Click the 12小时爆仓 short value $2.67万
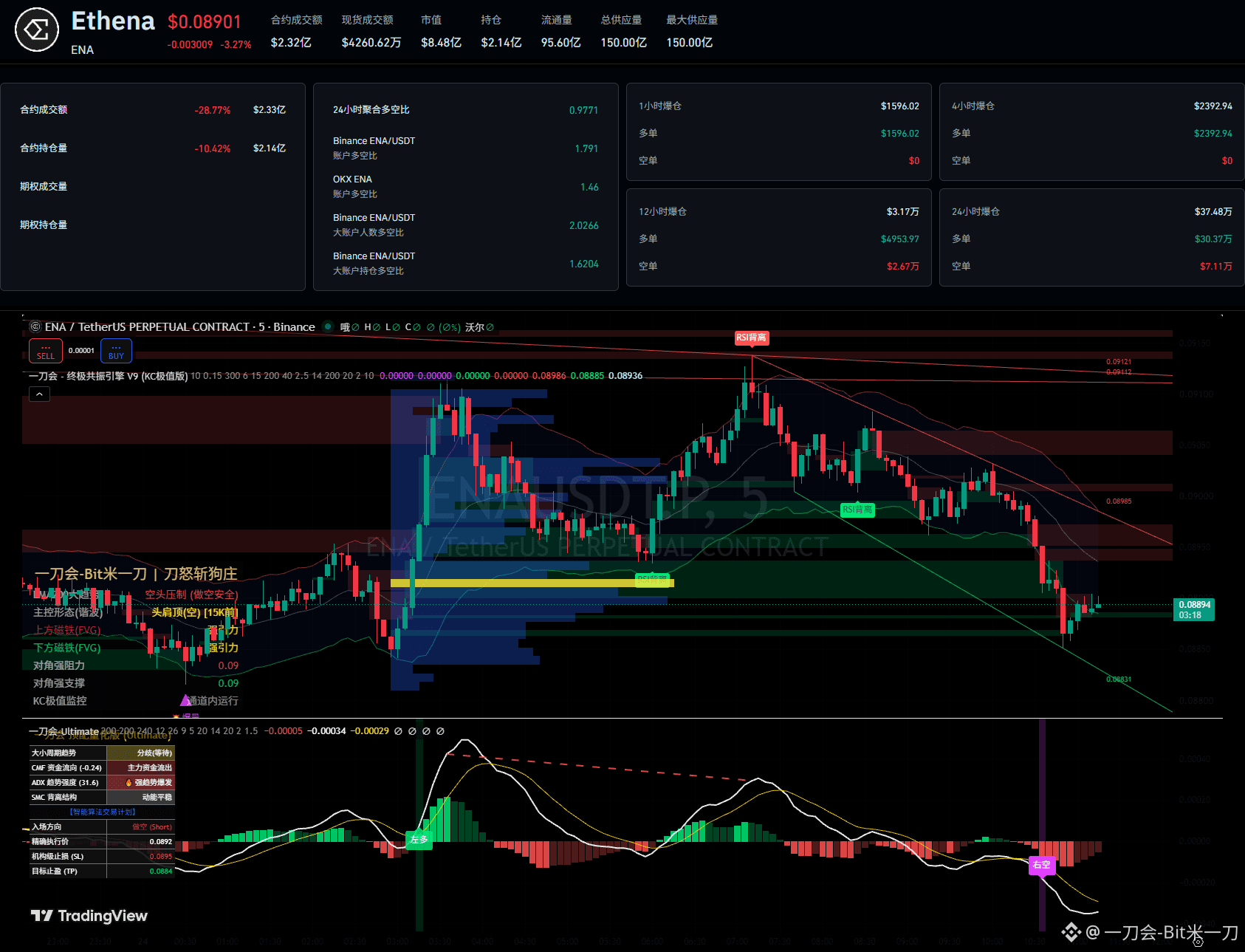Viewport: 1245px width, 952px height. (902, 266)
